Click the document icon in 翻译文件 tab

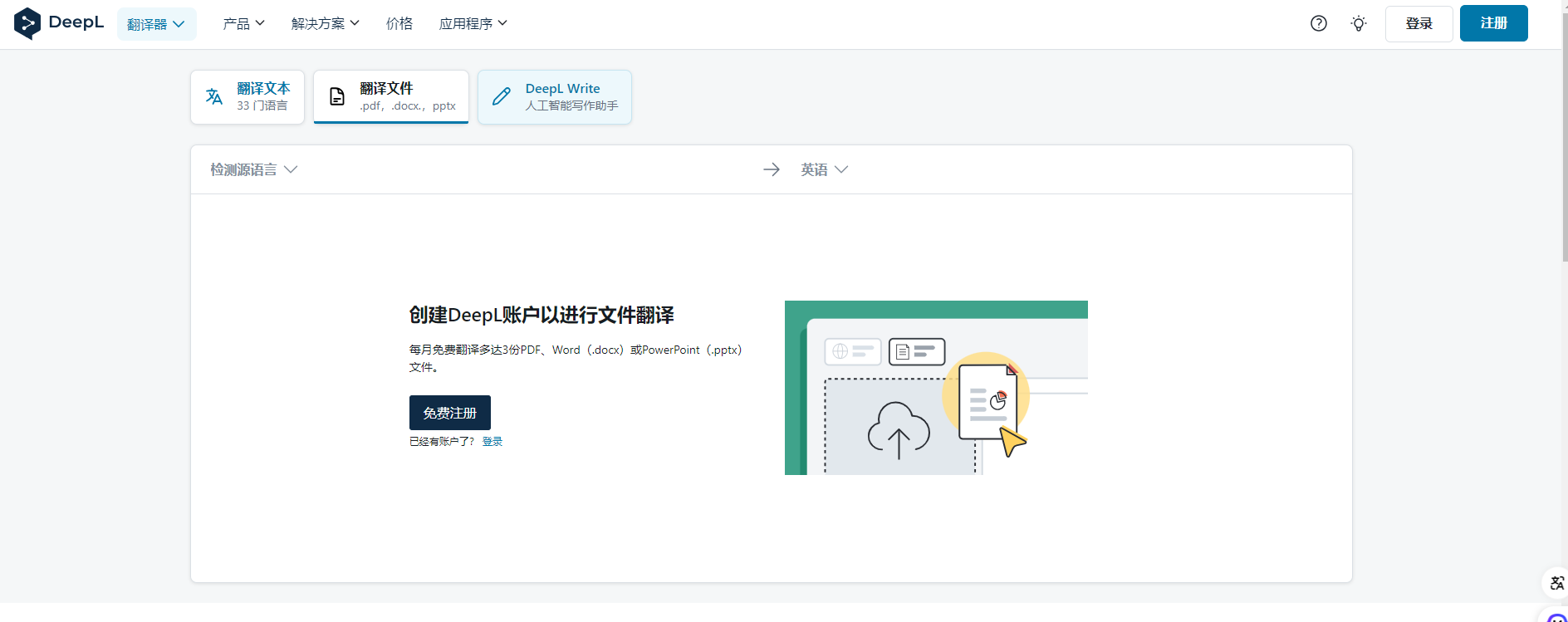click(x=337, y=96)
